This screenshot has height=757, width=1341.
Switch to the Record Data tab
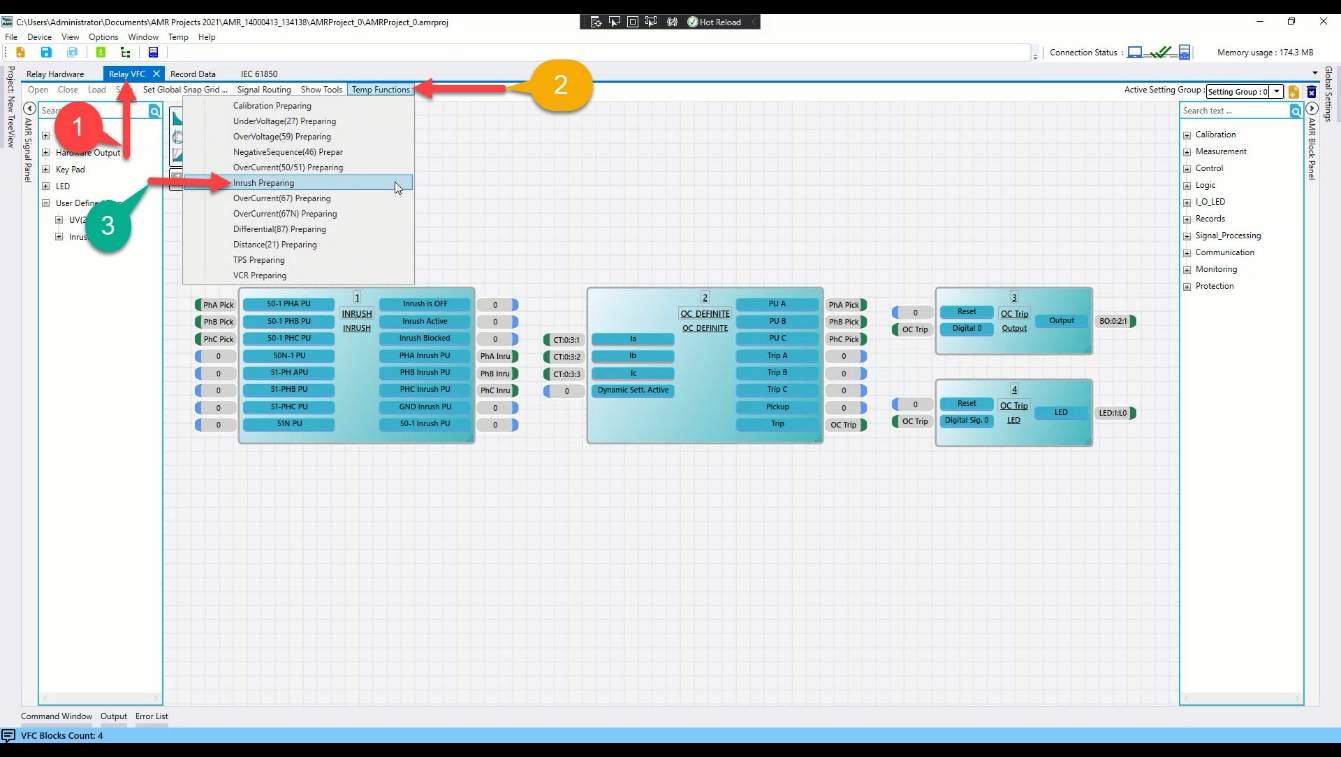[x=192, y=74]
